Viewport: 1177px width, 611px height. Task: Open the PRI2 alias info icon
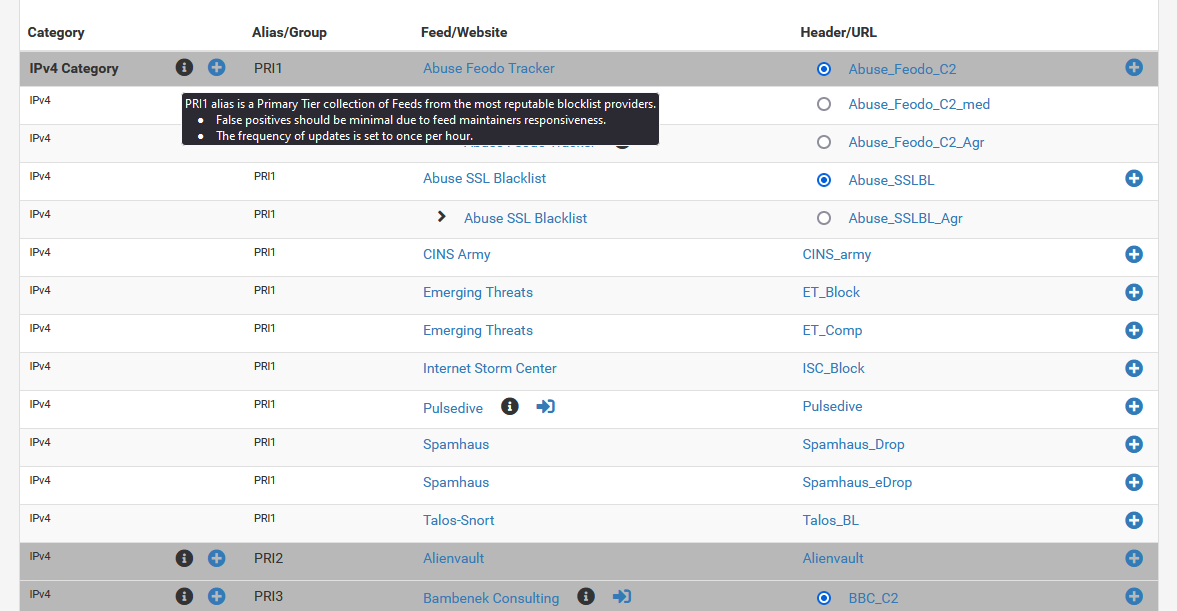click(184, 558)
